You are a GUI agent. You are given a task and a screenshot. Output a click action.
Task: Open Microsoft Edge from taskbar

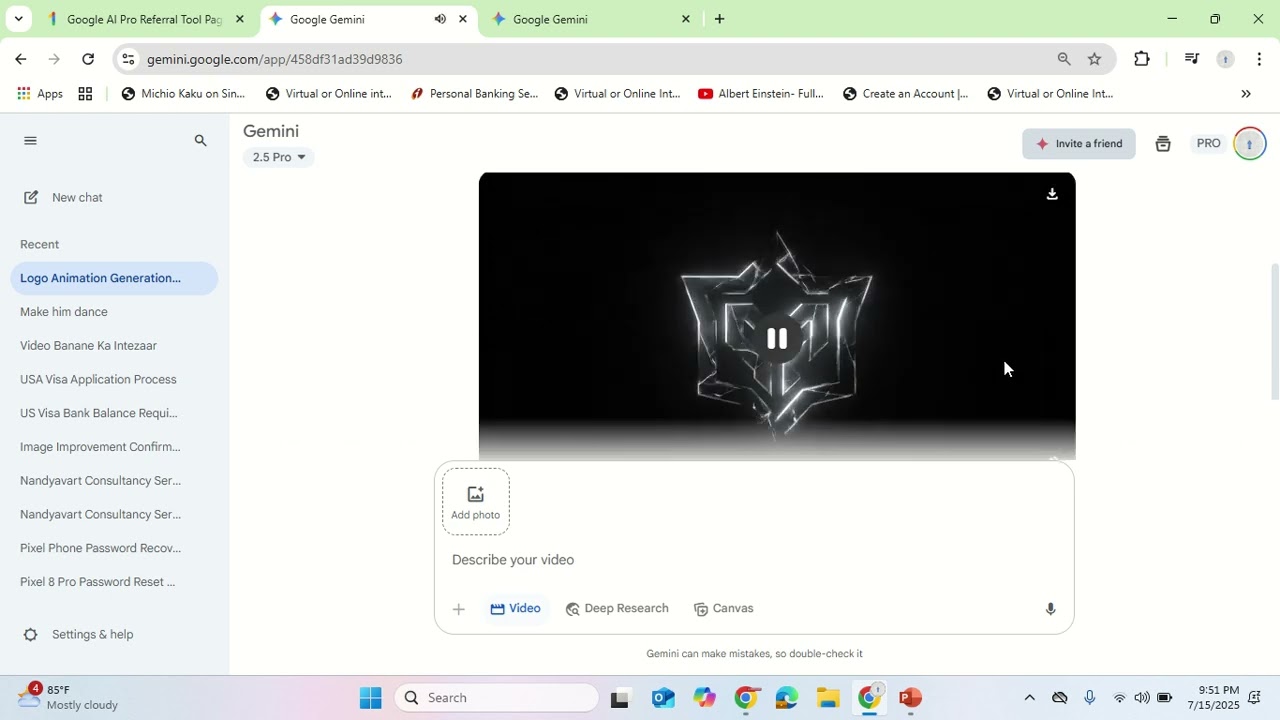coord(786,698)
